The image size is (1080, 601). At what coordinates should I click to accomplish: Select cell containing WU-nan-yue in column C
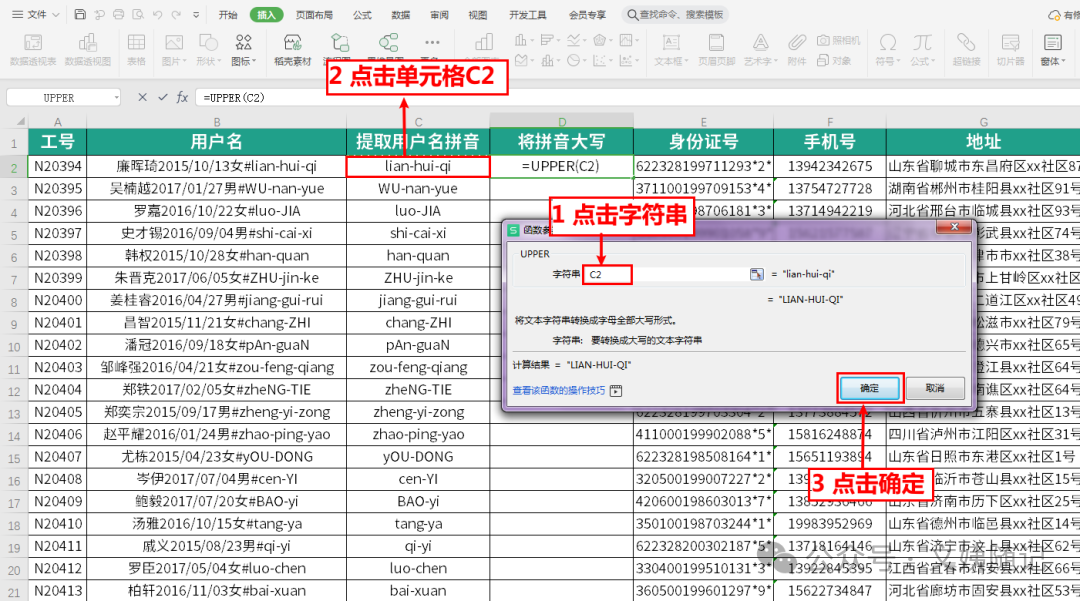(x=418, y=189)
